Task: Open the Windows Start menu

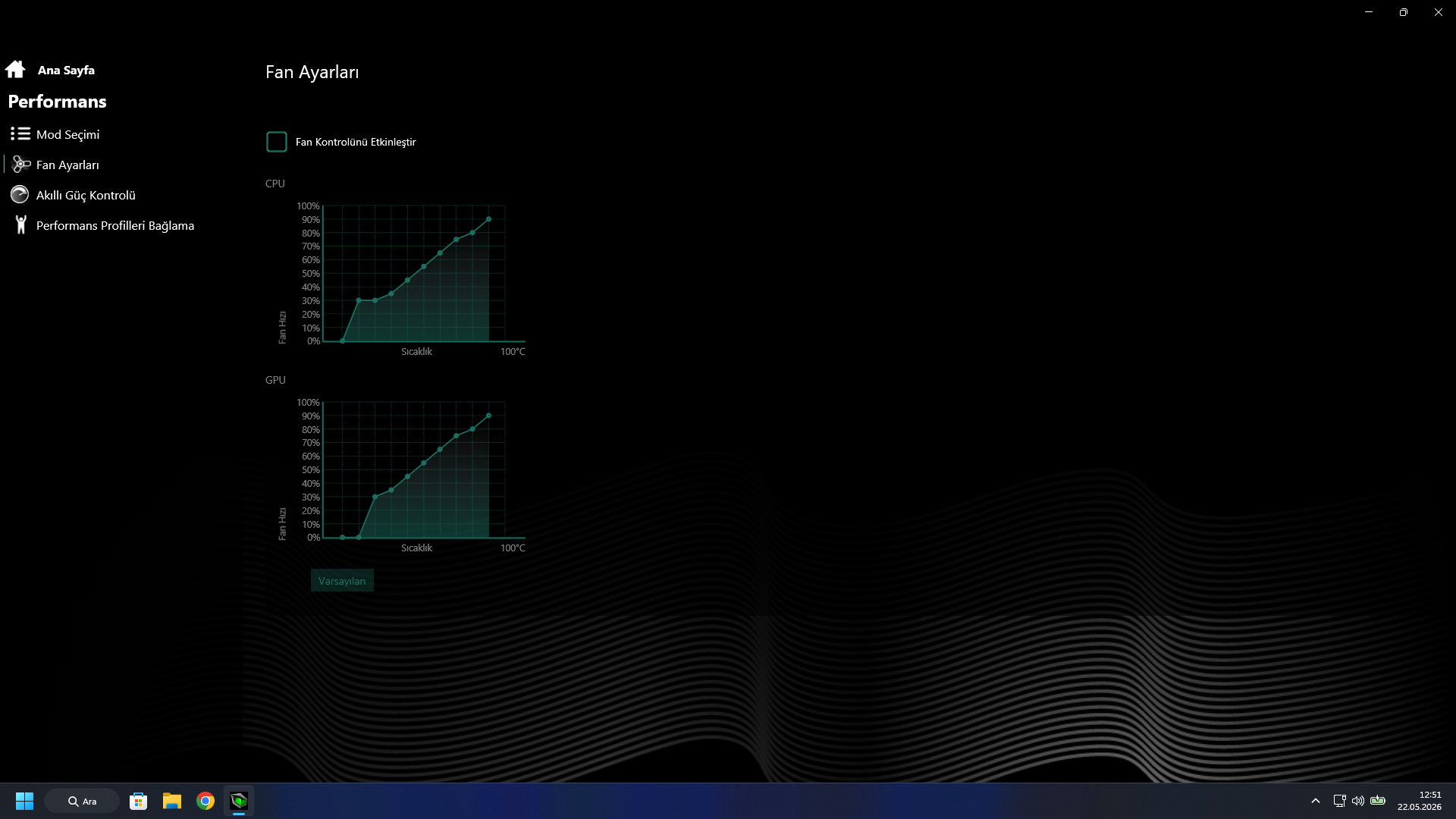Action: 24,801
